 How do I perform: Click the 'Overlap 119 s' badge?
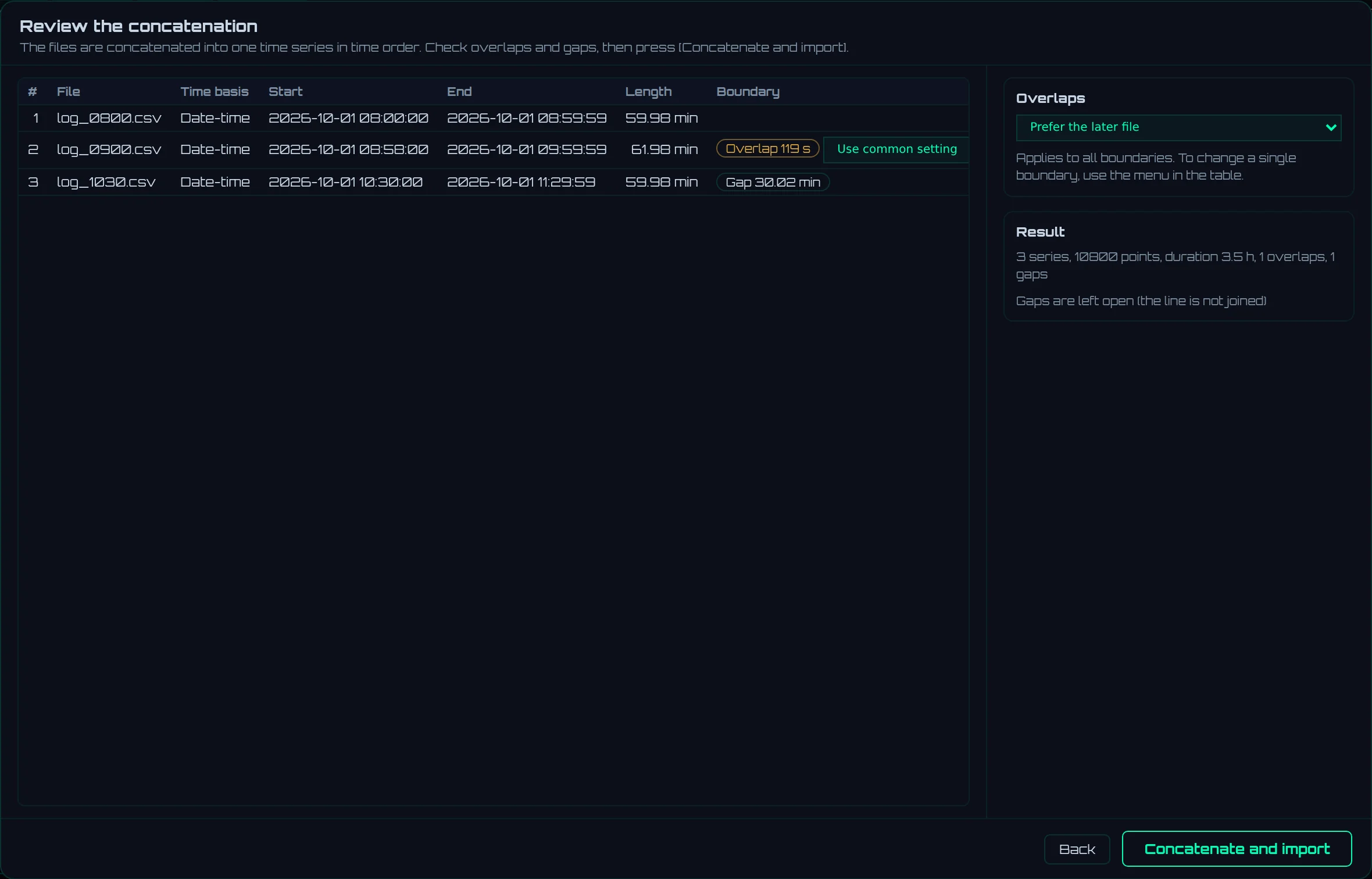767,149
